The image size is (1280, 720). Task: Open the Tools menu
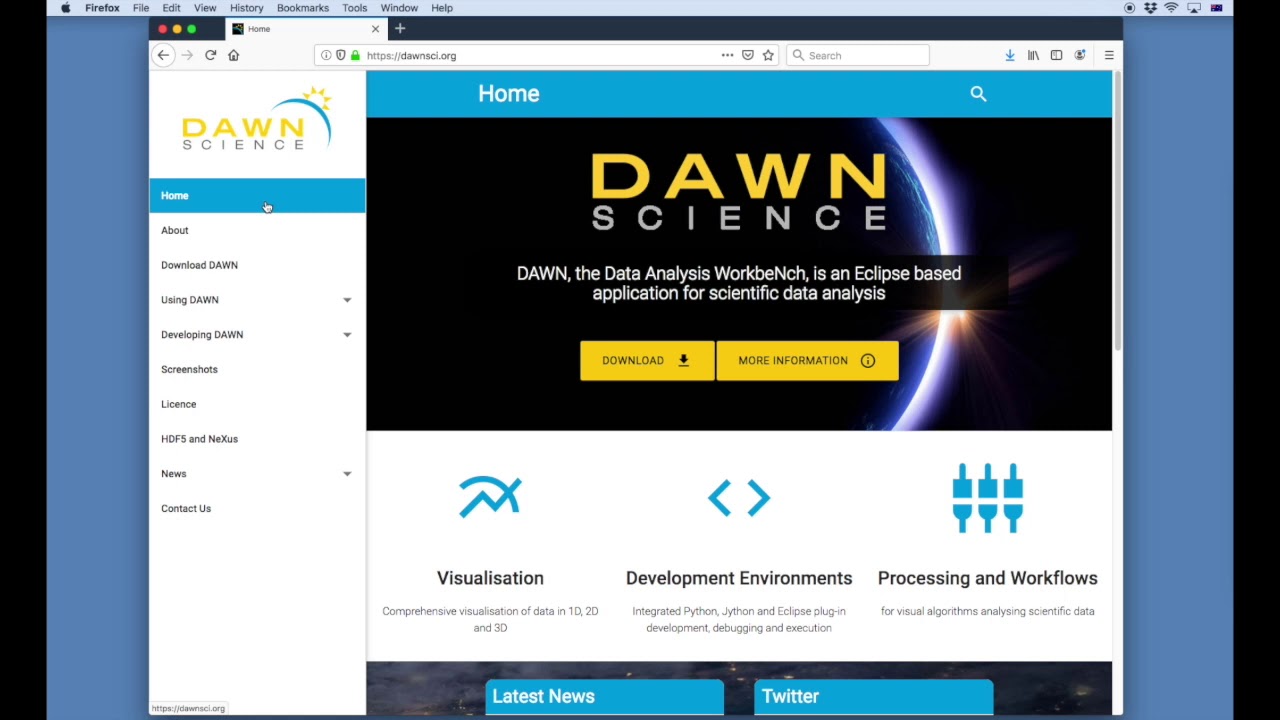[355, 8]
